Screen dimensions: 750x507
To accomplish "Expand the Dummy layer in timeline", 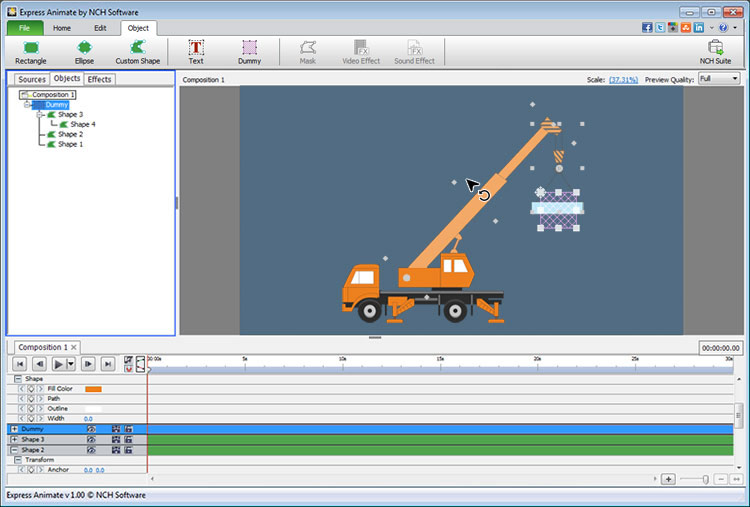I will click(x=14, y=429).
